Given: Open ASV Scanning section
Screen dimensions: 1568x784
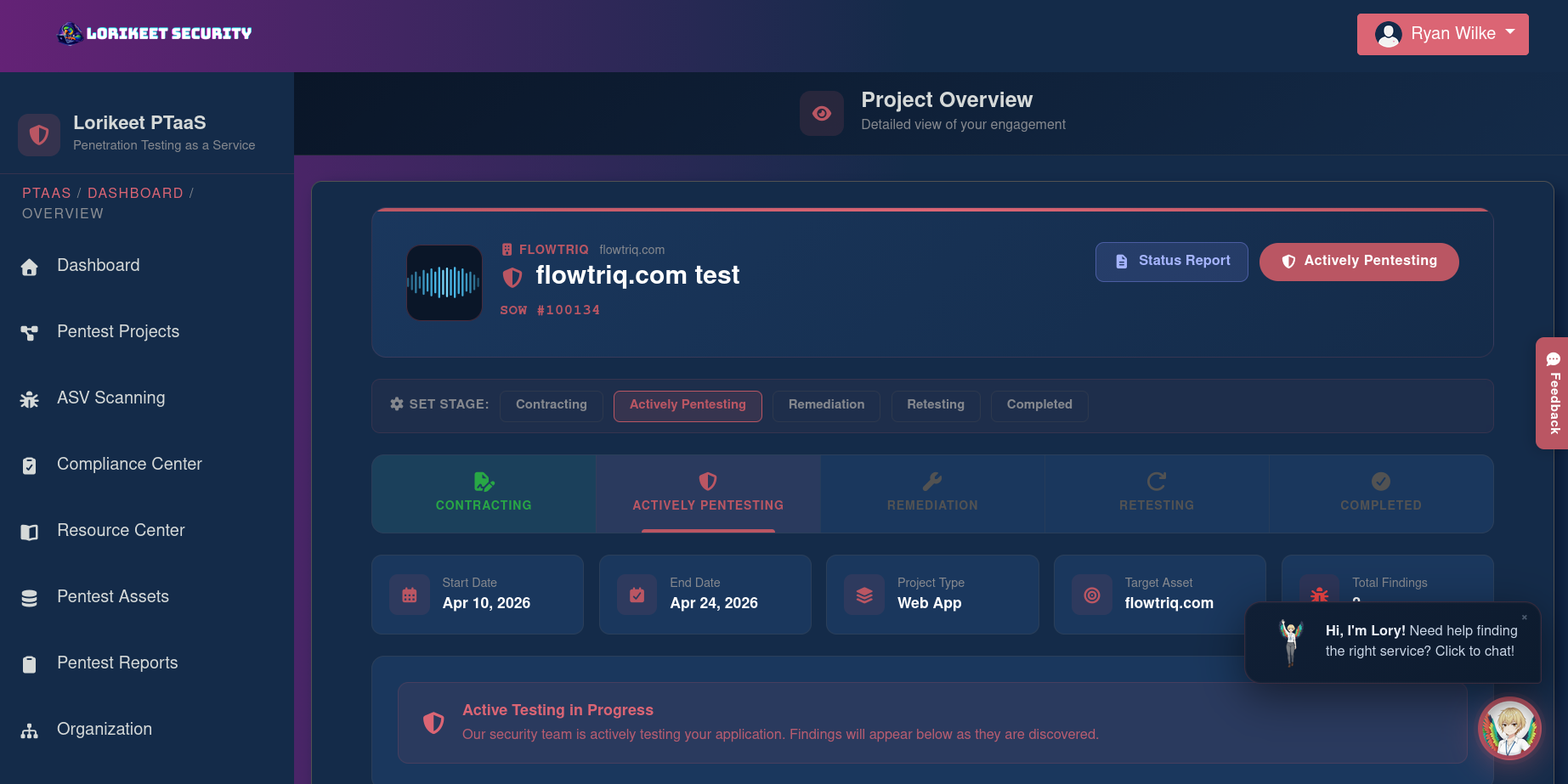Looking at the screenshot, I should click(x=111, y=398).
